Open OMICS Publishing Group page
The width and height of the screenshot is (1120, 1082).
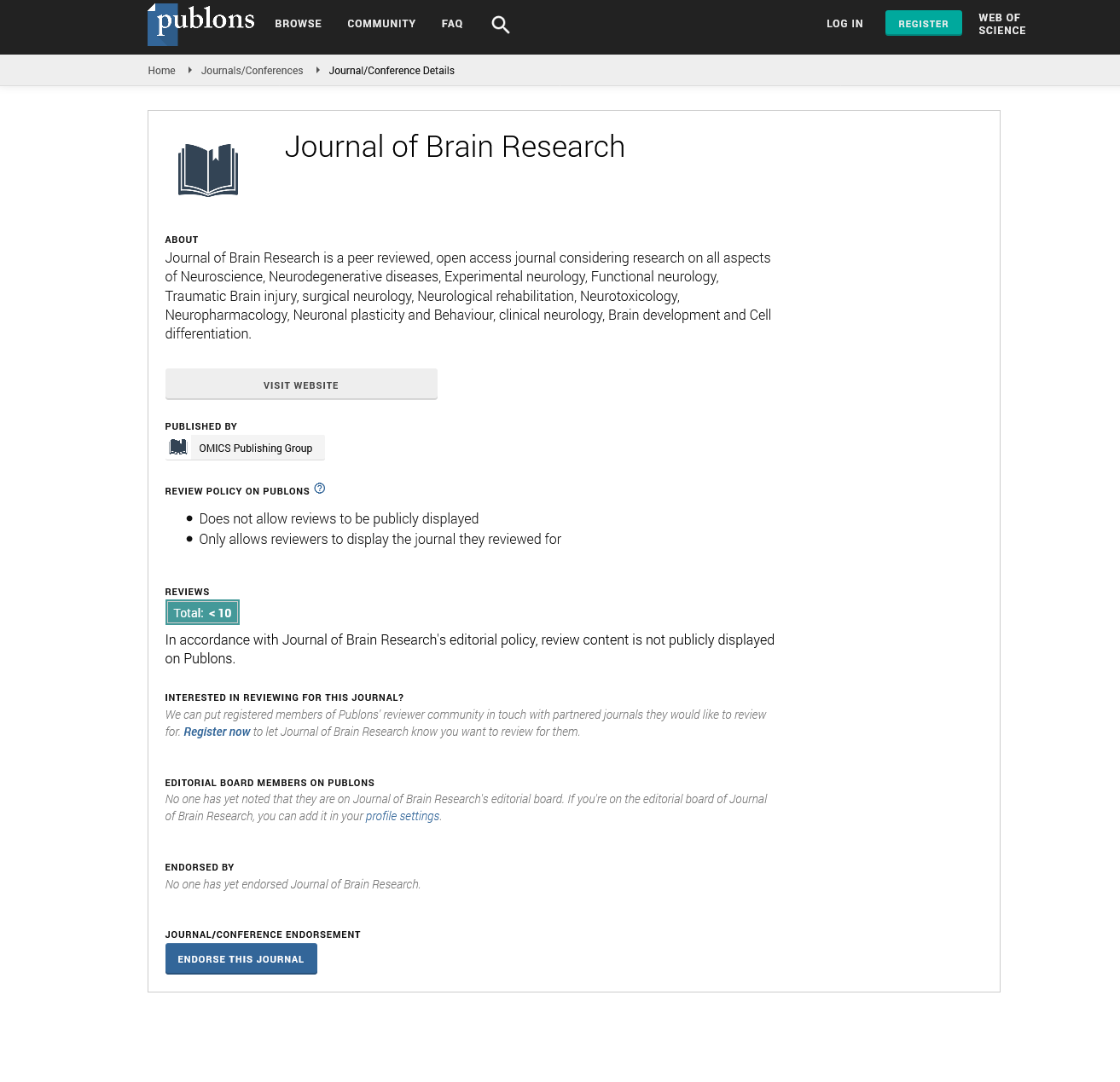(x=255, y=448)
